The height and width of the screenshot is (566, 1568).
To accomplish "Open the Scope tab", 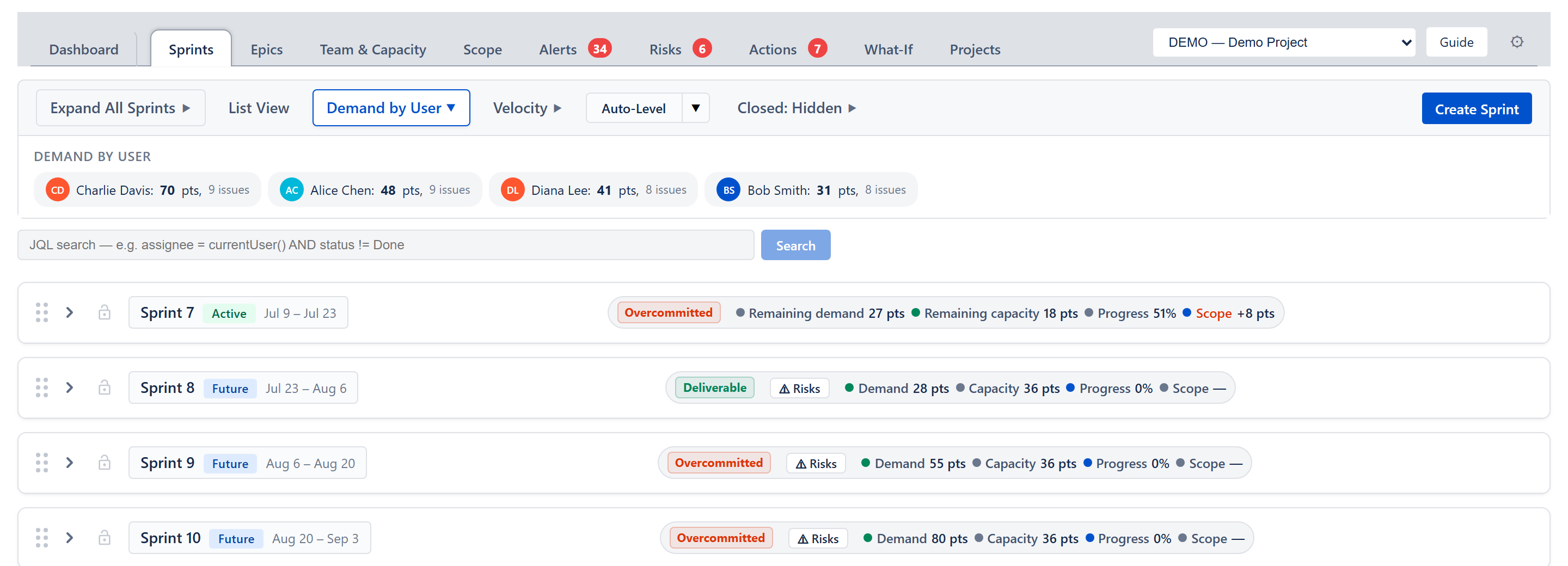I will coord(483,50).
